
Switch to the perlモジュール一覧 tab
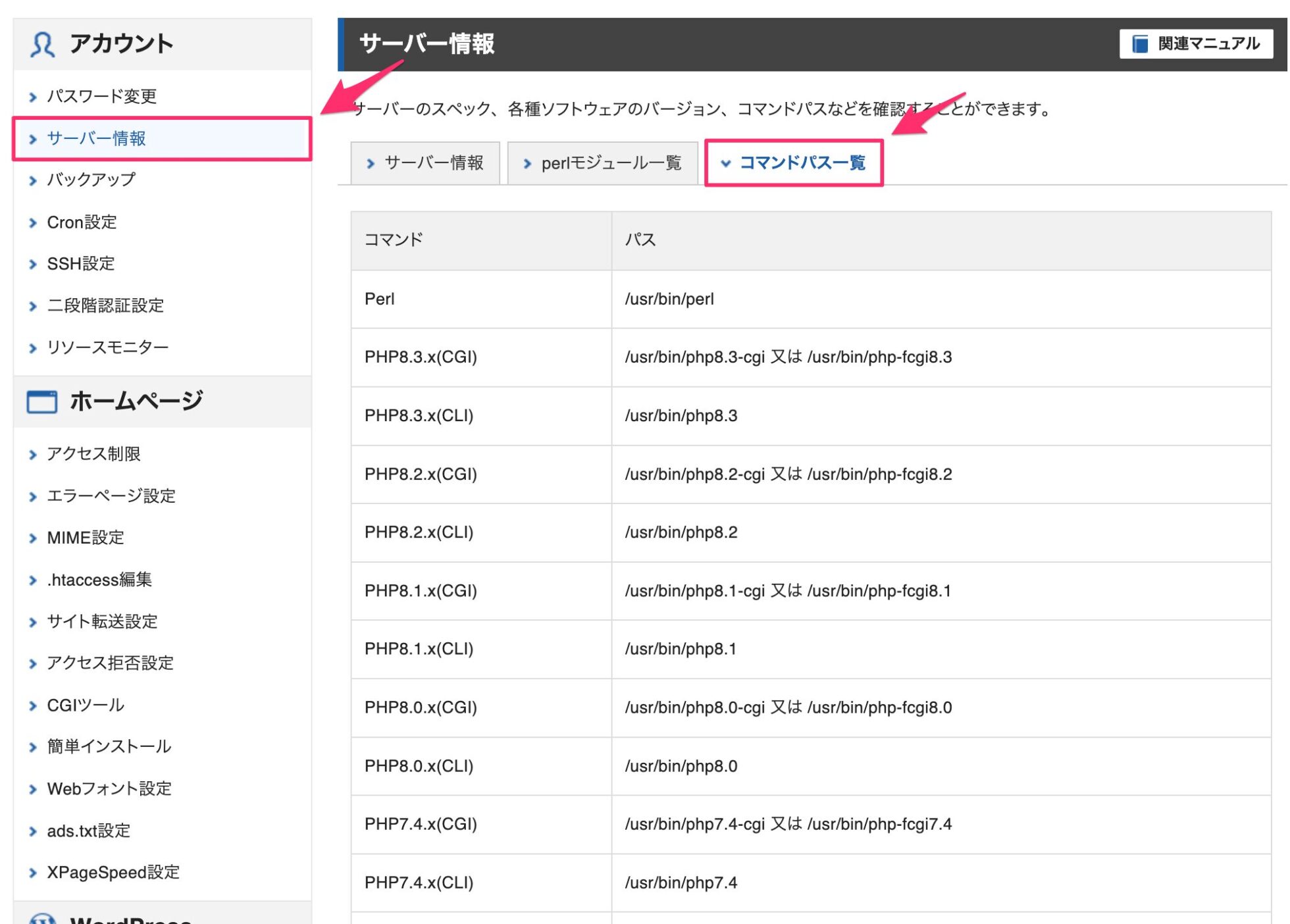(602, 163)
